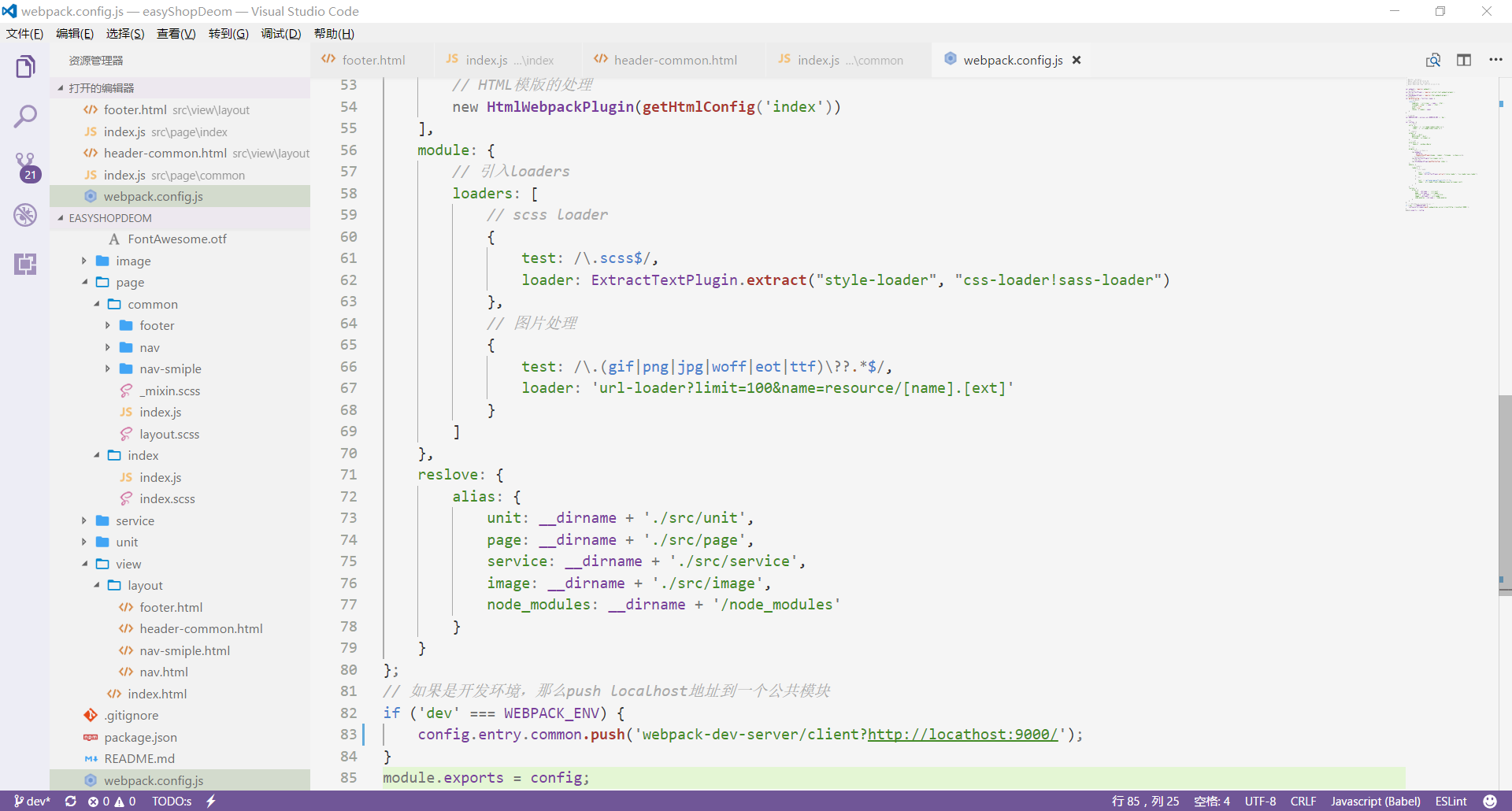Collapse the EASYSHOPDEOM section
The width and height of the screenshot is (1512, 811).
tap(180, 218)
